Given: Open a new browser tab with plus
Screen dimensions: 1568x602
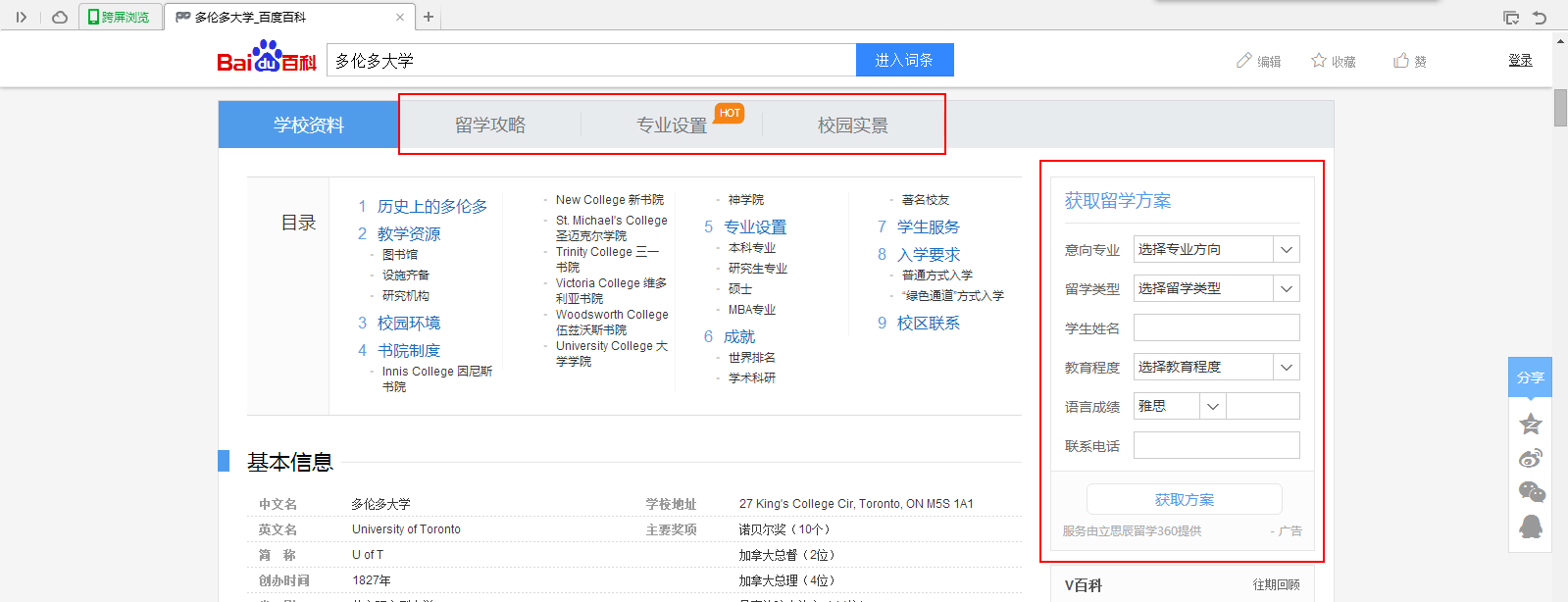Looking at the screenshot, I should click(429, 17).
